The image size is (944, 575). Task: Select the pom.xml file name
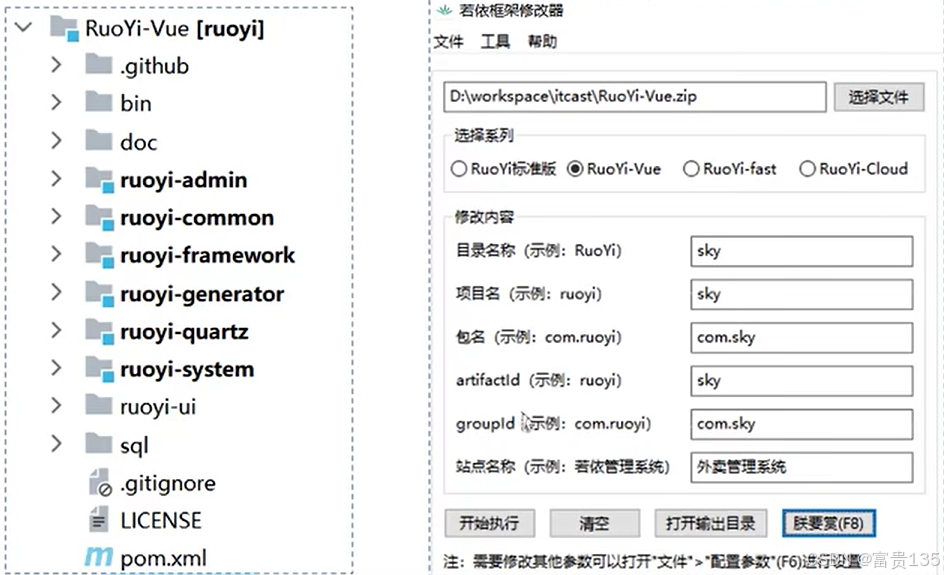coord(163,558)
